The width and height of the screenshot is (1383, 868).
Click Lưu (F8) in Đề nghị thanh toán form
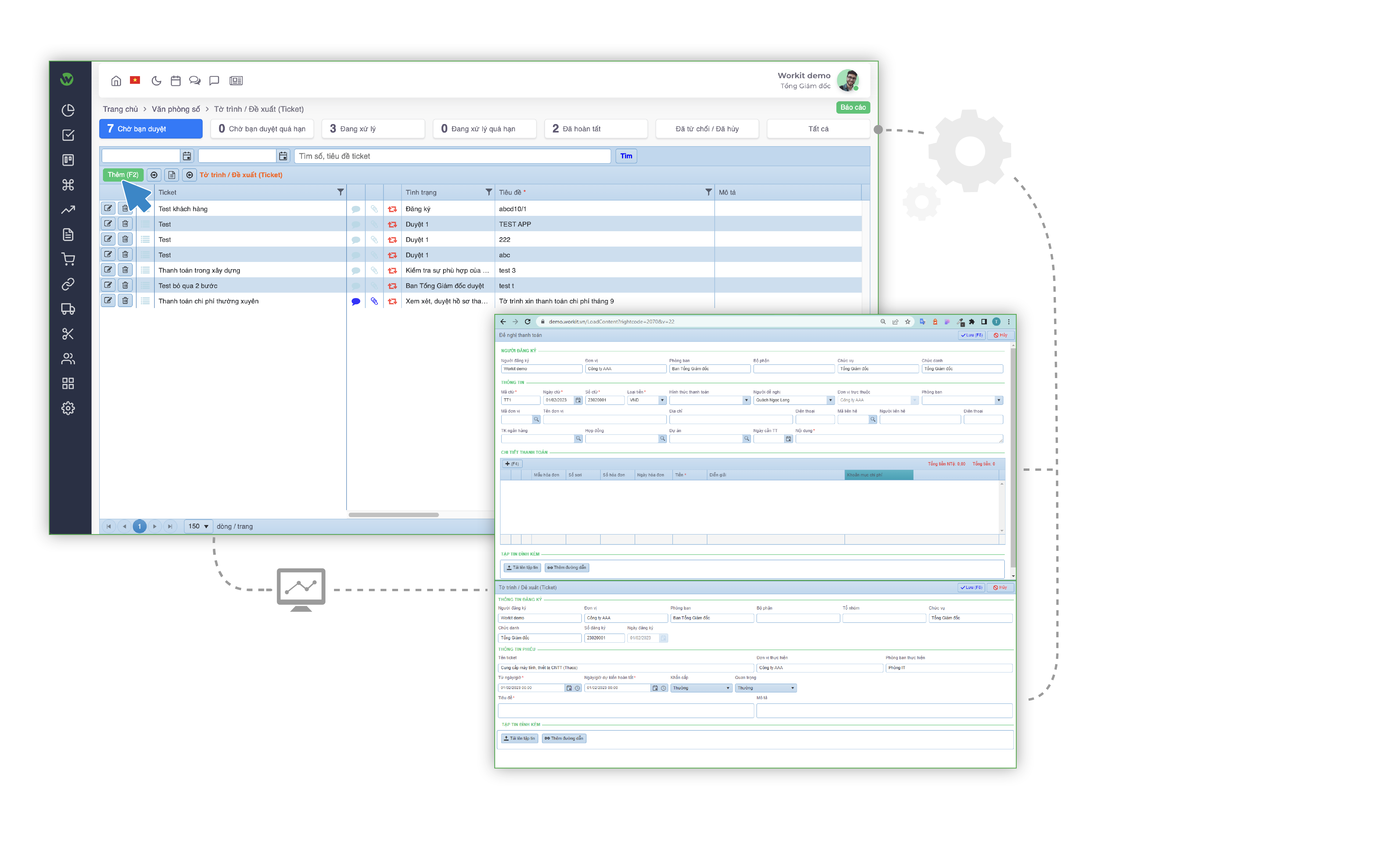tap(971, 335)
